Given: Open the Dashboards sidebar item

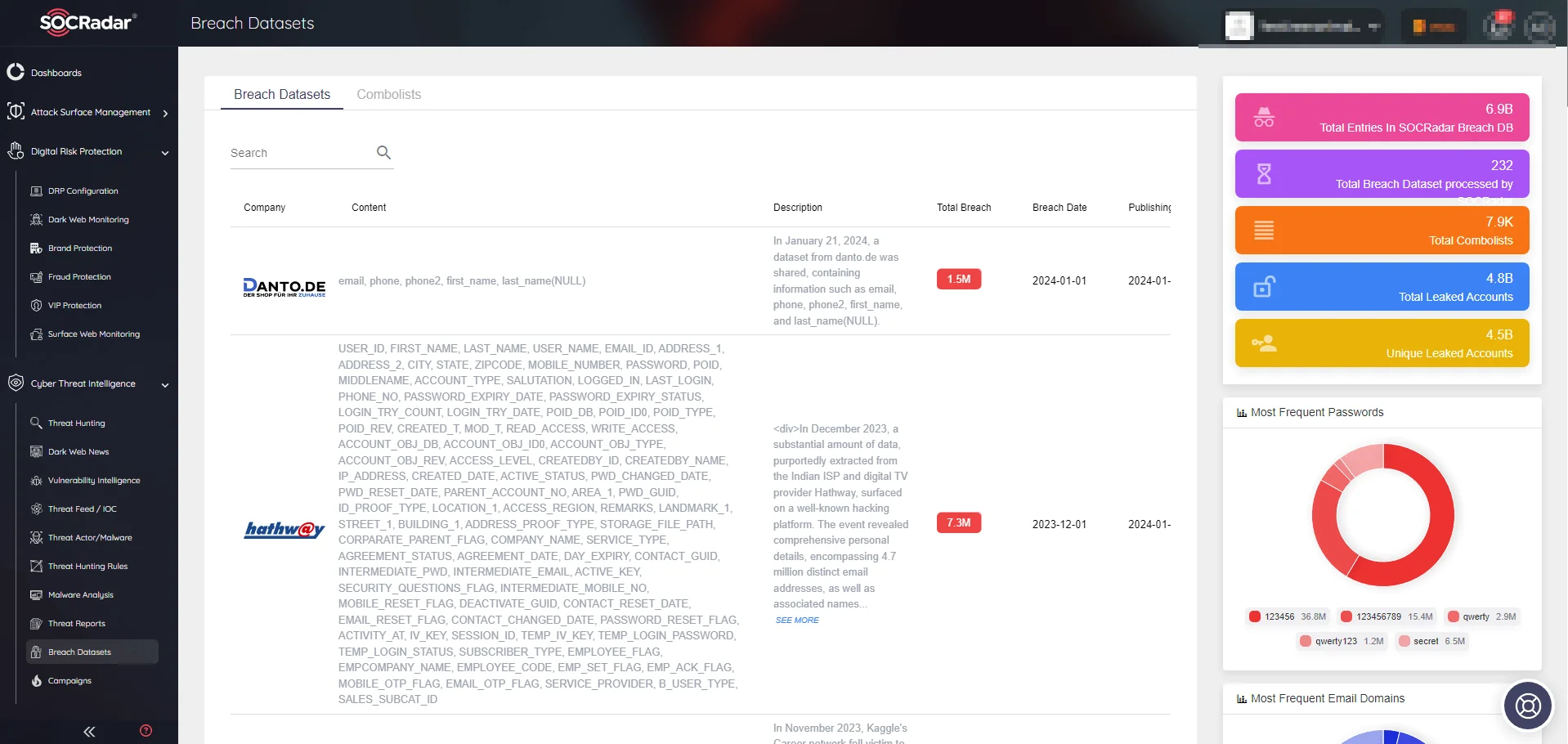Looking at the screenshot, I should click(x=56, y=73).
